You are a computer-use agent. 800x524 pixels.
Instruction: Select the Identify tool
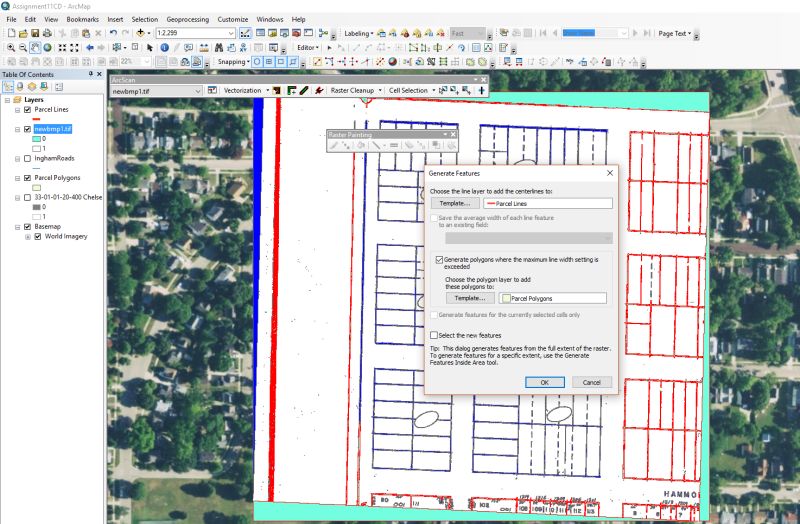pos(164,47)
